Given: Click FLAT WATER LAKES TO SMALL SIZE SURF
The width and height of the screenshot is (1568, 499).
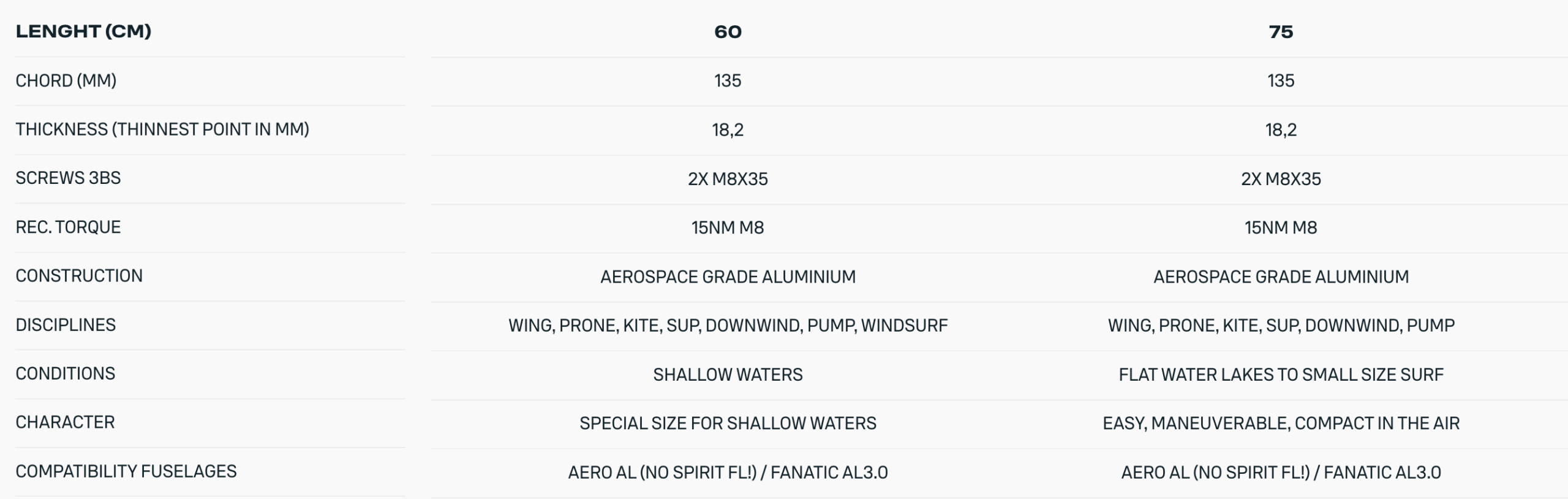Looking at the screenshot, I should [x=1281, y=375].
